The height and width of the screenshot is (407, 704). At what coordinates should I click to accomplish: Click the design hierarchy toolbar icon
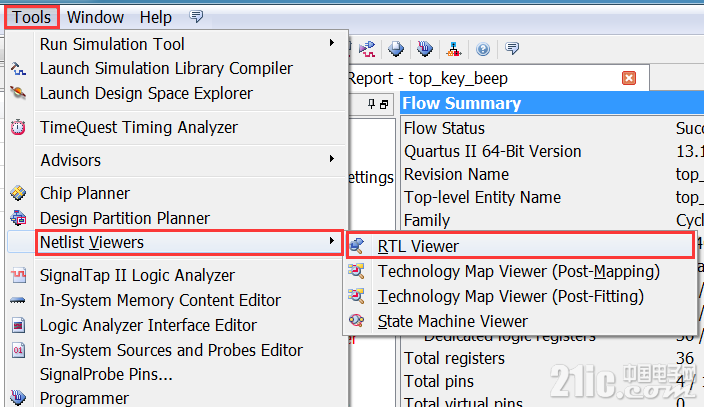pos(453,49)
